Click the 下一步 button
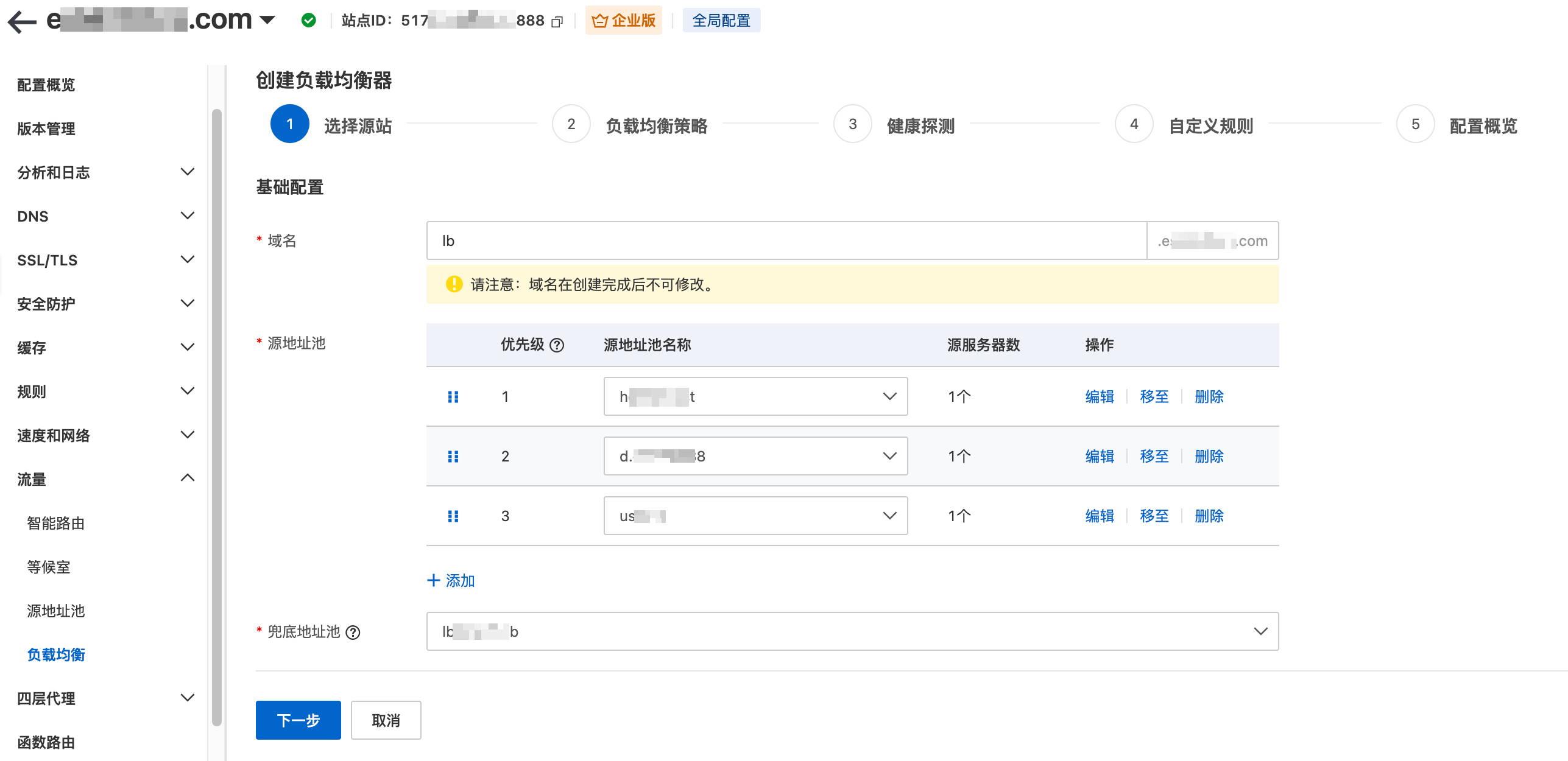Image resolution: width=1568 pixels, height=761 pixels. (x=298, y=720)
